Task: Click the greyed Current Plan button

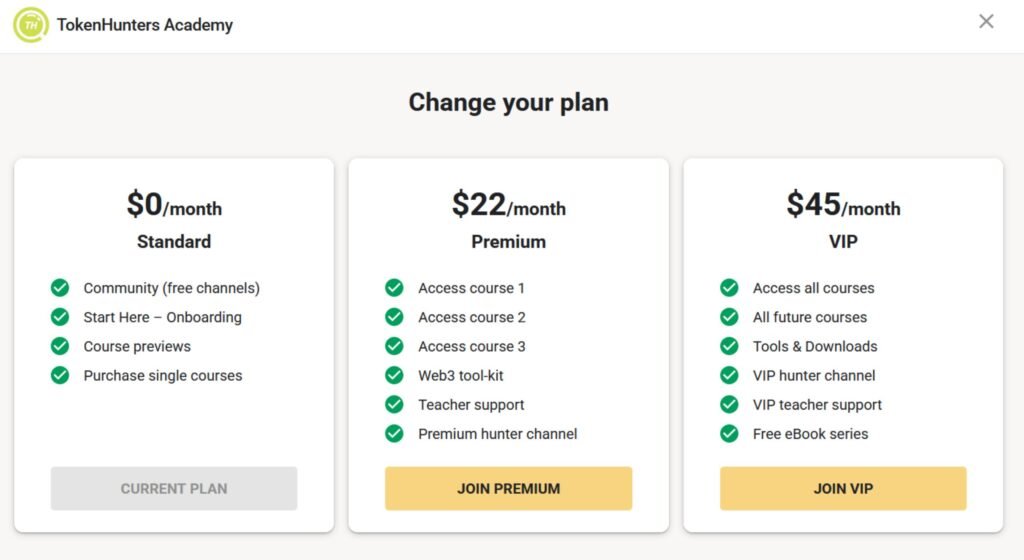Action: tap(174, 489)
